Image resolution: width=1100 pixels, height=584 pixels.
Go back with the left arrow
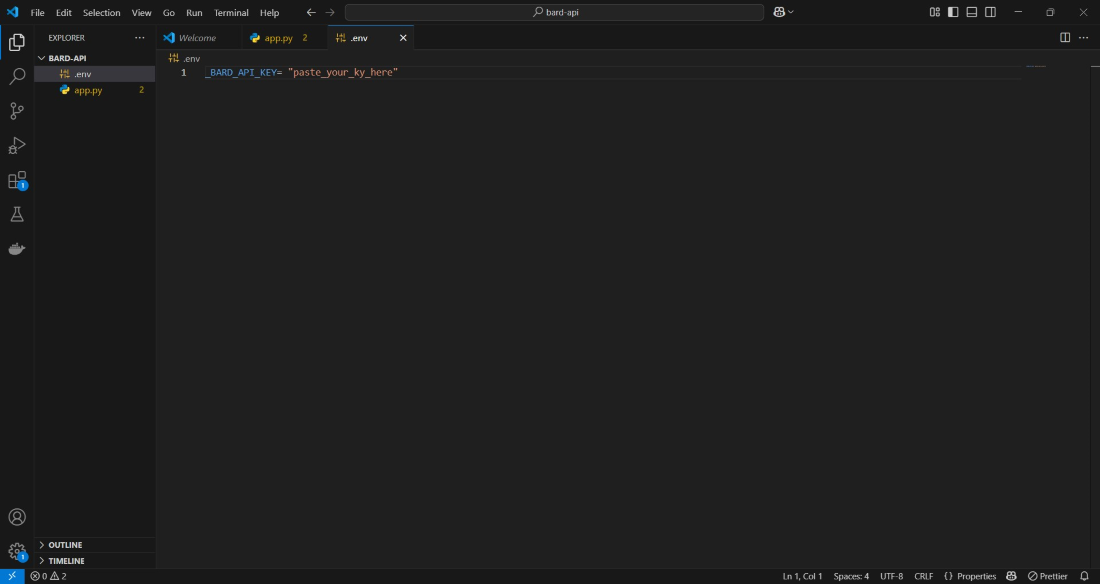pos(311,13)
